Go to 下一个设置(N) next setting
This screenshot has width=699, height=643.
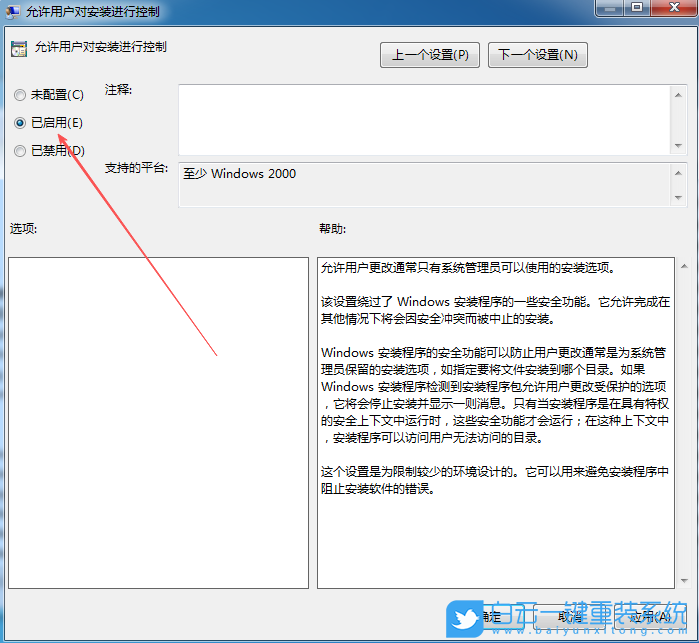(538, 55)
